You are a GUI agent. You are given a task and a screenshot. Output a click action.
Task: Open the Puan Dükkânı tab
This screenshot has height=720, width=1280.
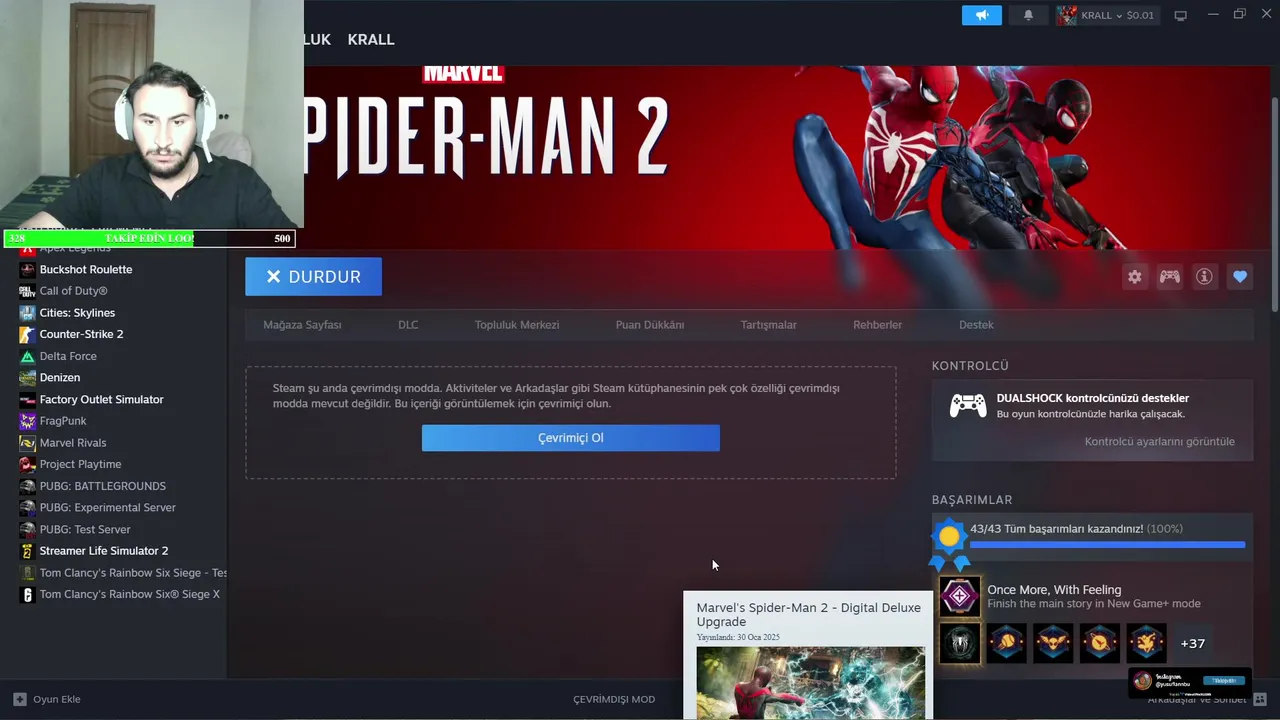[x=650, y=325]
